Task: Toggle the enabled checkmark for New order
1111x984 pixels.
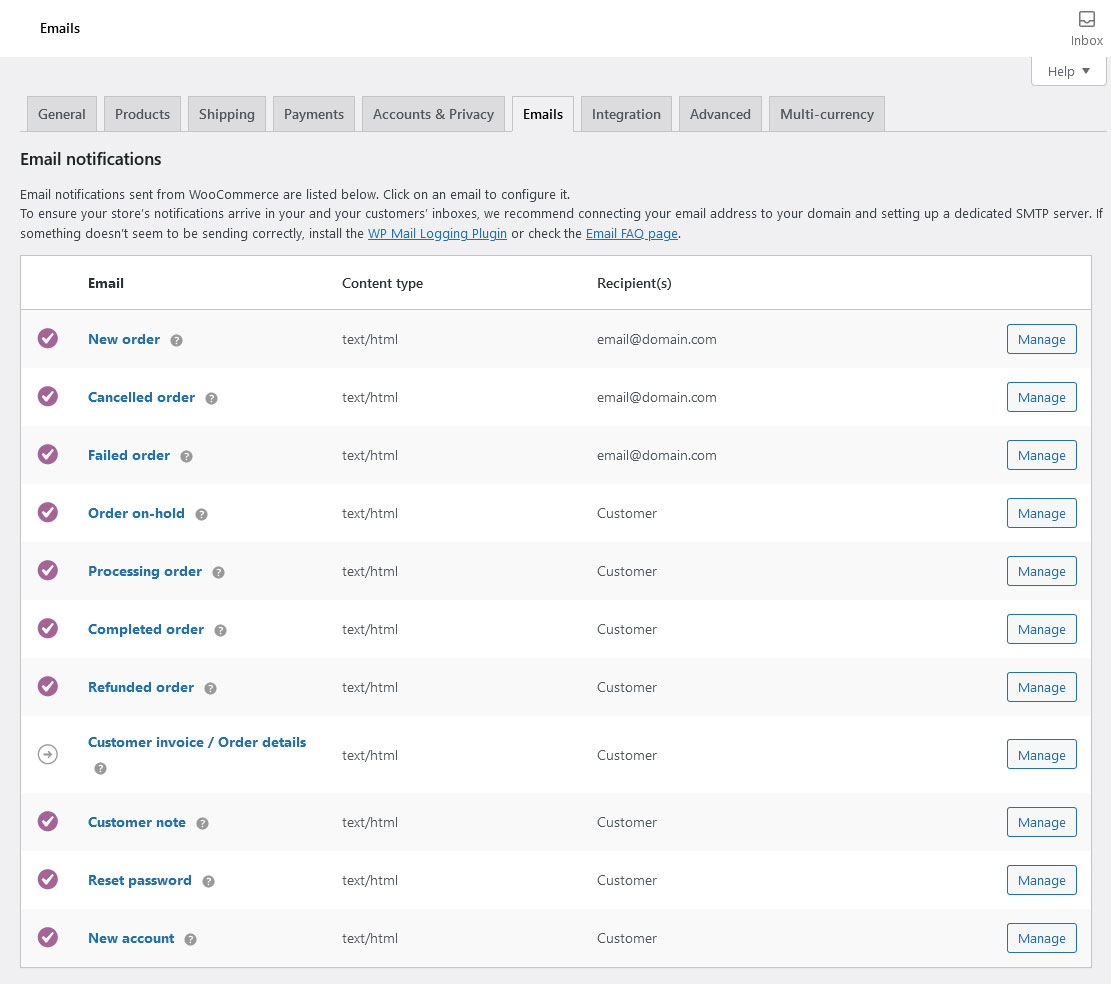Action: click(47, 339)
